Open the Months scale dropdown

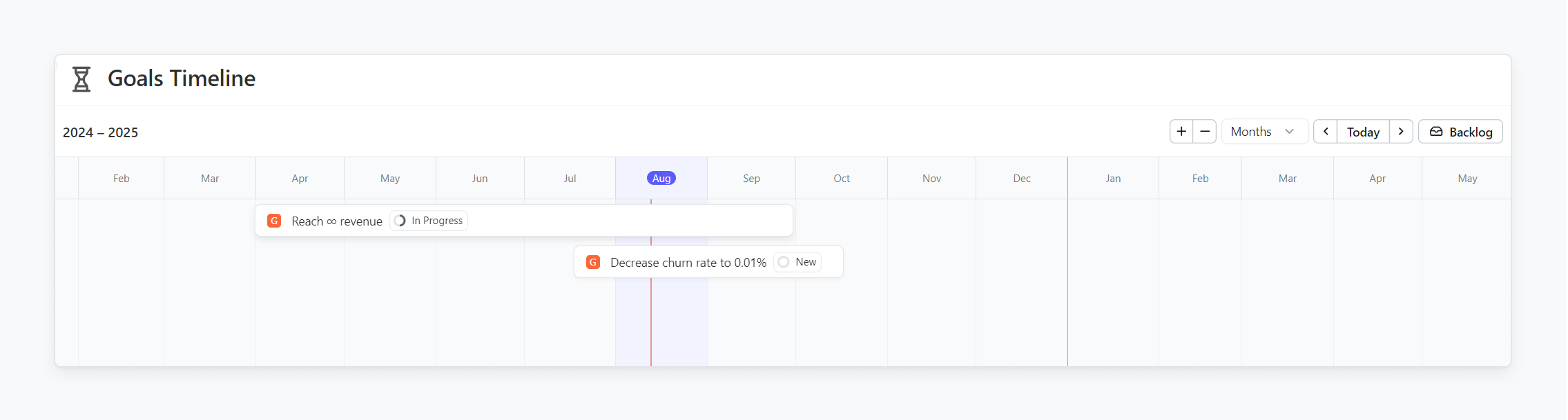pyautogui.click(x=1251, y=132)
